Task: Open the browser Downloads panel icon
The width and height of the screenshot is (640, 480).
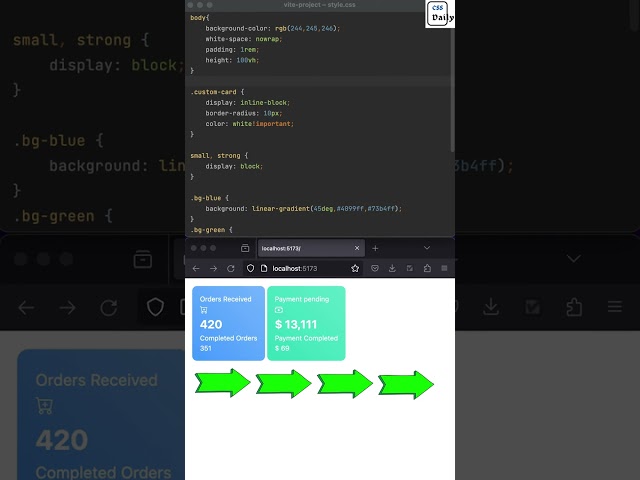Action: coord(392,268)
